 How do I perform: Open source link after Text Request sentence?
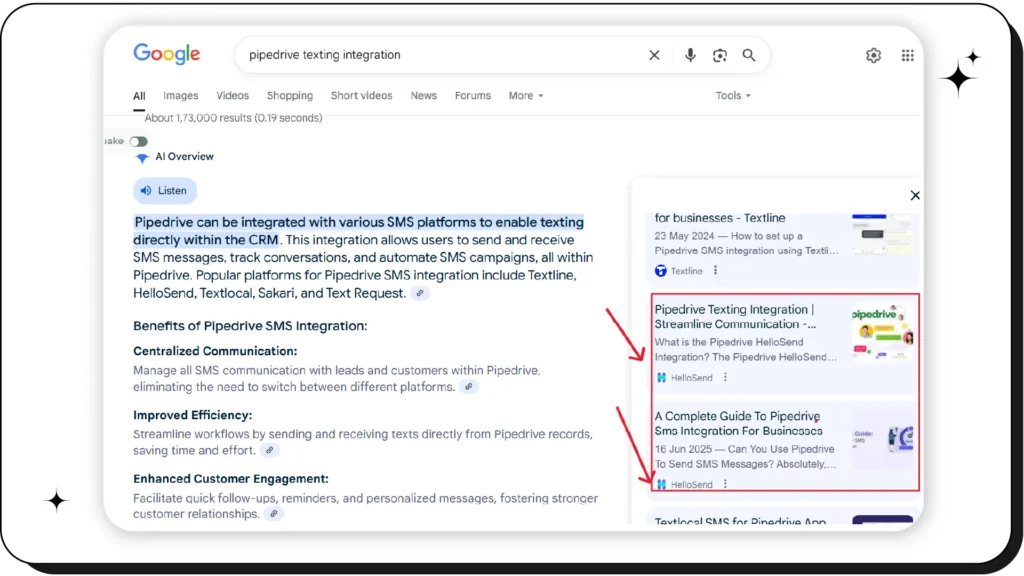click(420, 293)
